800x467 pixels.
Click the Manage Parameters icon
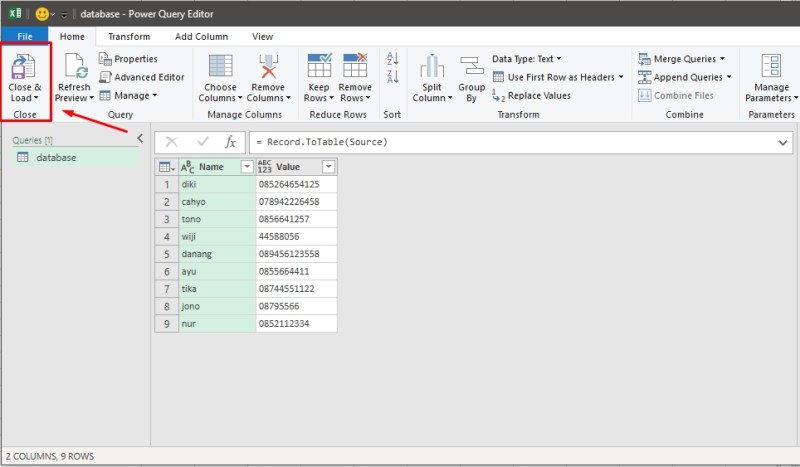771,66
